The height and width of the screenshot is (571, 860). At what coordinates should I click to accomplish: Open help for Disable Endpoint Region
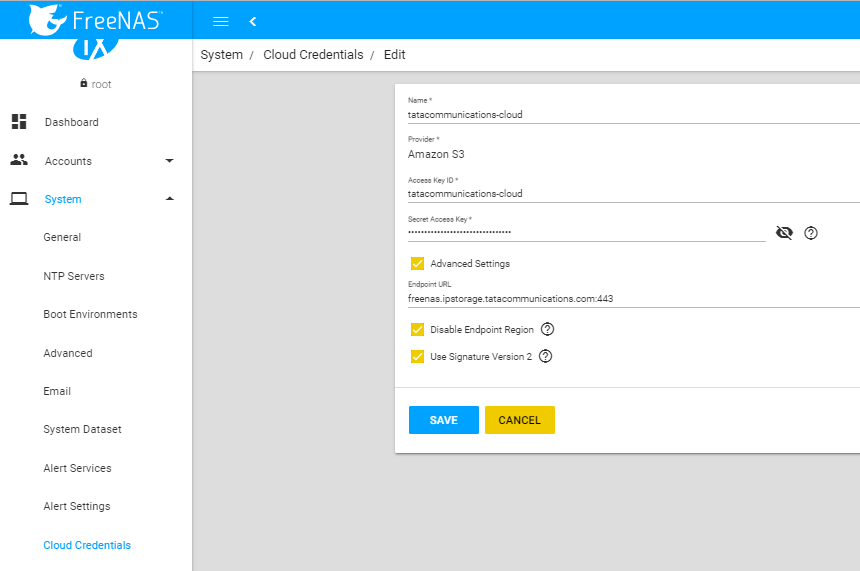(547, 329)
